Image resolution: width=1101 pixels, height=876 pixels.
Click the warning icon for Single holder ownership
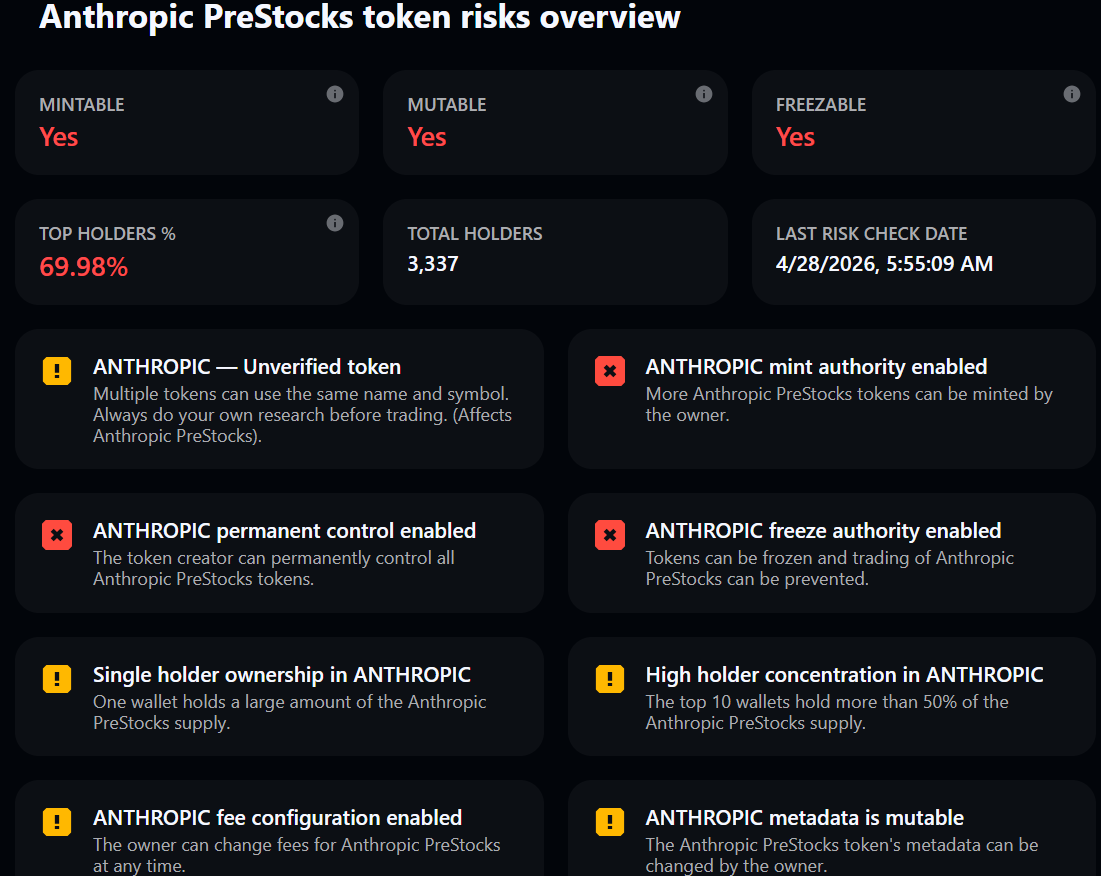[57, 679]
